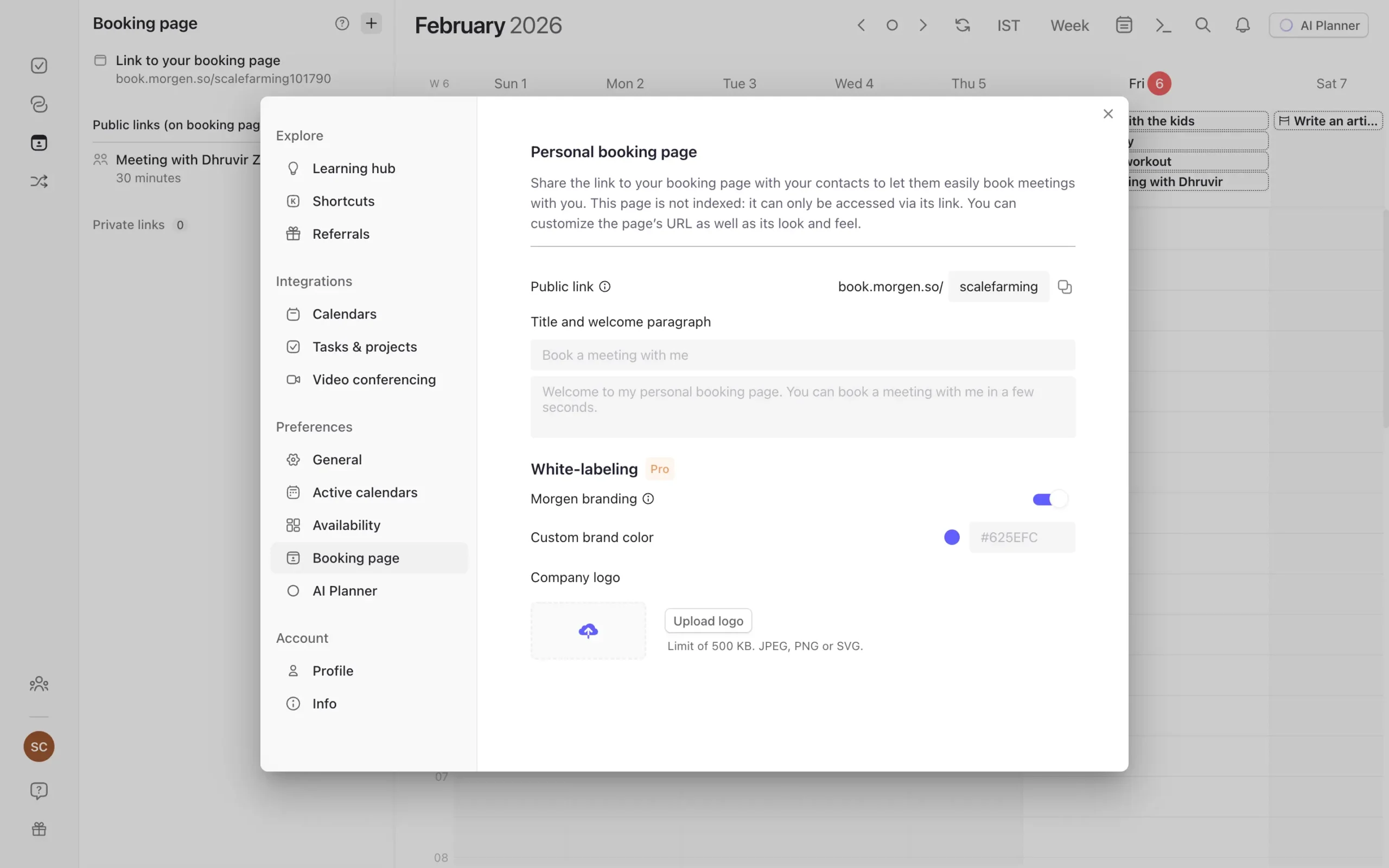Click the custom brand color swatch

951,537
